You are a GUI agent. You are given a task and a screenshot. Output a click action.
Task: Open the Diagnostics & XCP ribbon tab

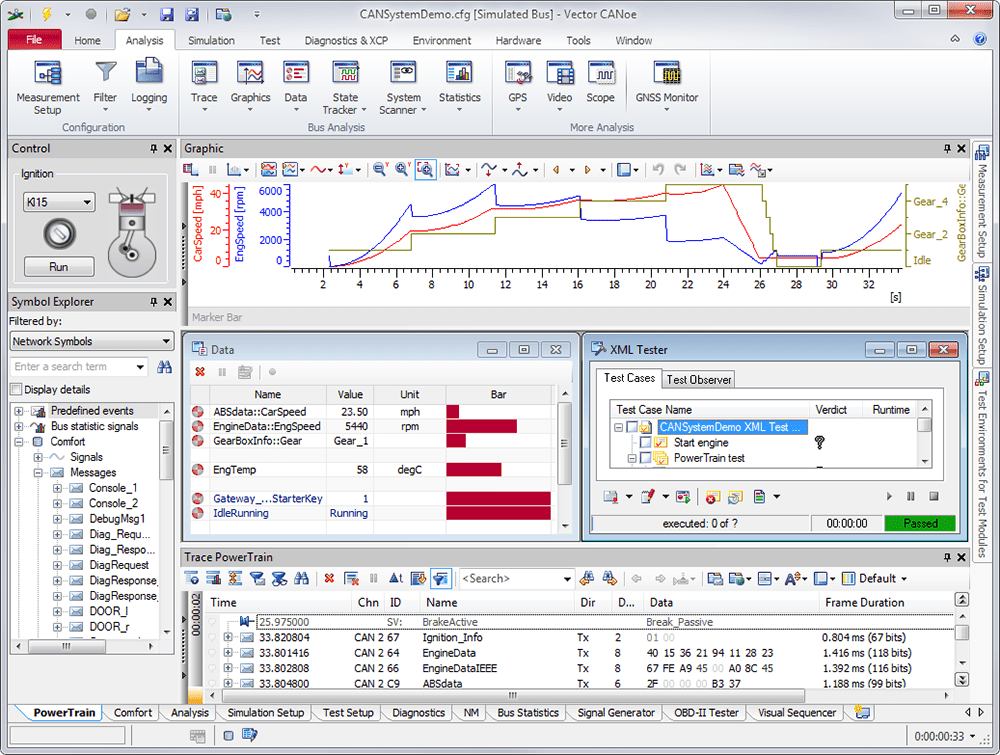click(346, 40)
